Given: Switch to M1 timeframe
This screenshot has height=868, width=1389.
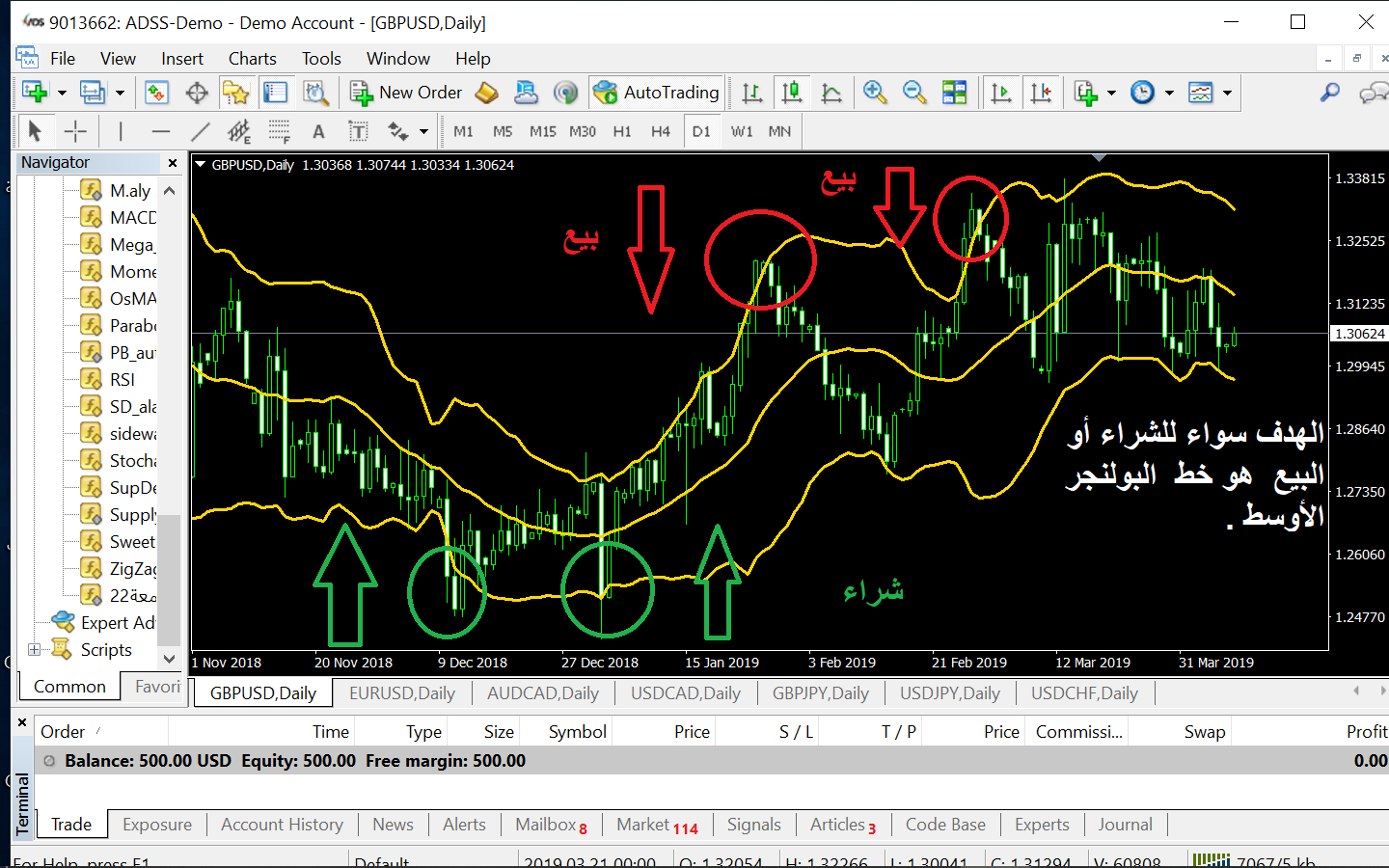Looking at the screenshot, I should point(464,131).
